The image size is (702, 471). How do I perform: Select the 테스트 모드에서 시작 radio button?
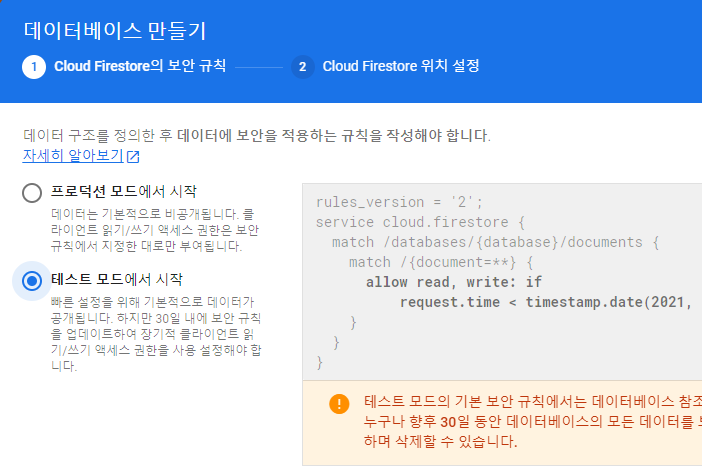click(x=32, y=281)
